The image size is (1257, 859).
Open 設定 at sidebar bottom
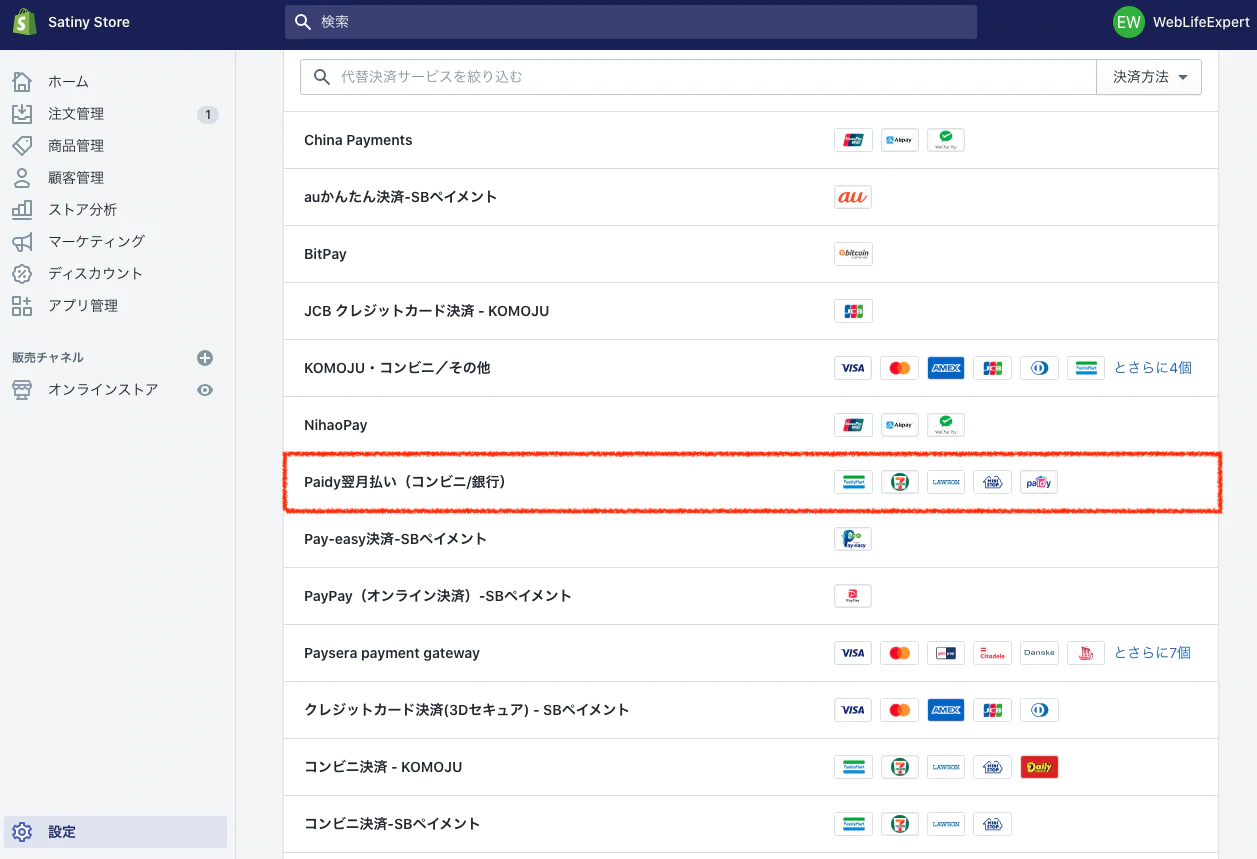pyautogui.click(x=62, y=832)
